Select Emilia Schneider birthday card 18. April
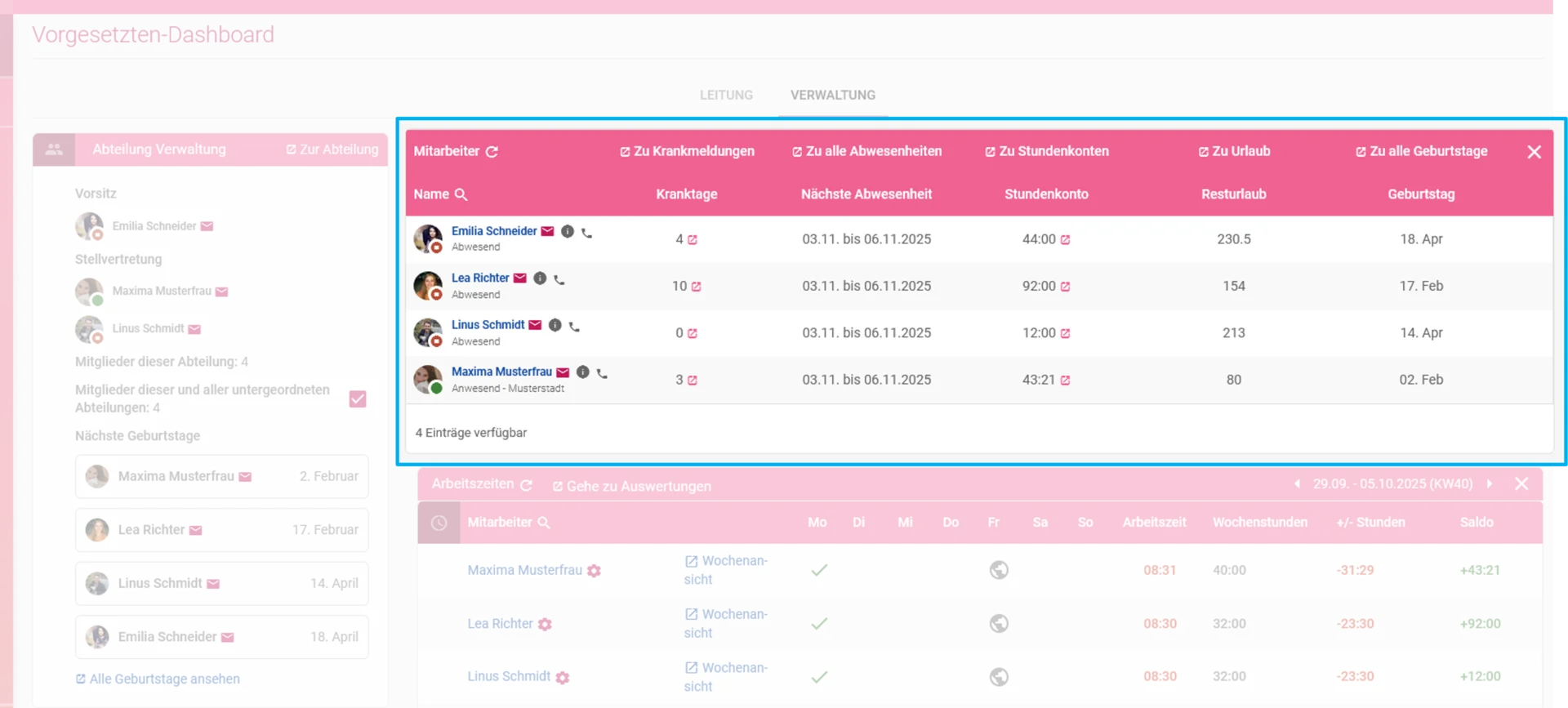This screenshot has width=1568, height=708. point(222,637)
